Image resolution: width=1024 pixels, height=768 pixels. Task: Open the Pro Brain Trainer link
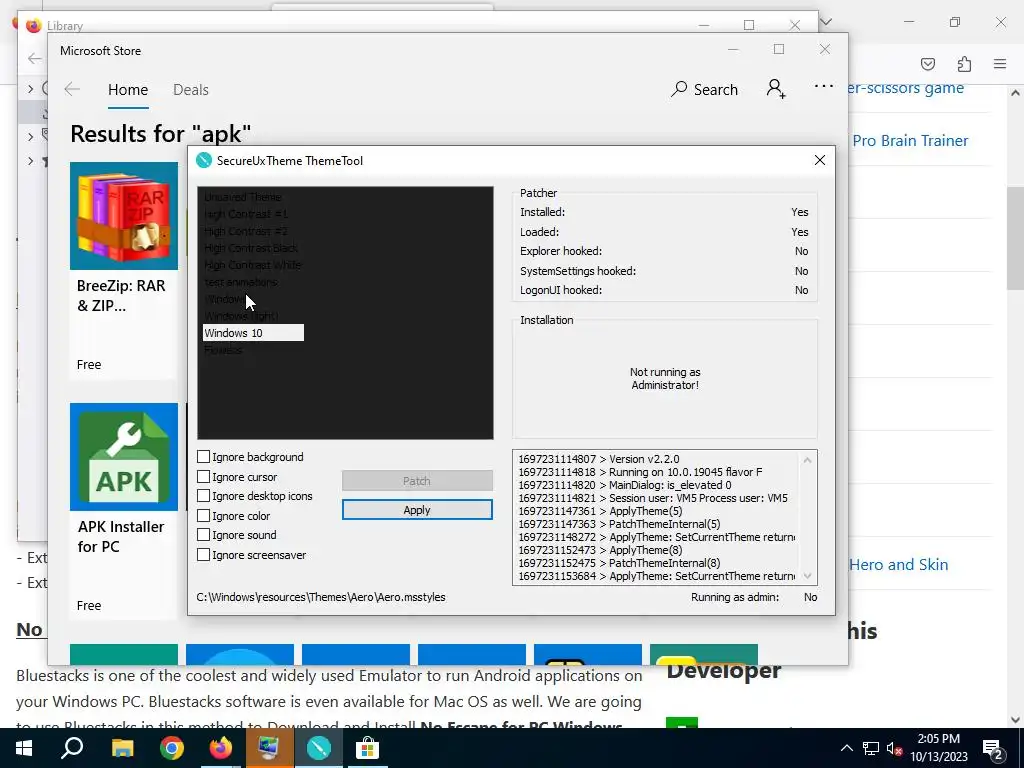tap(910, 141)
